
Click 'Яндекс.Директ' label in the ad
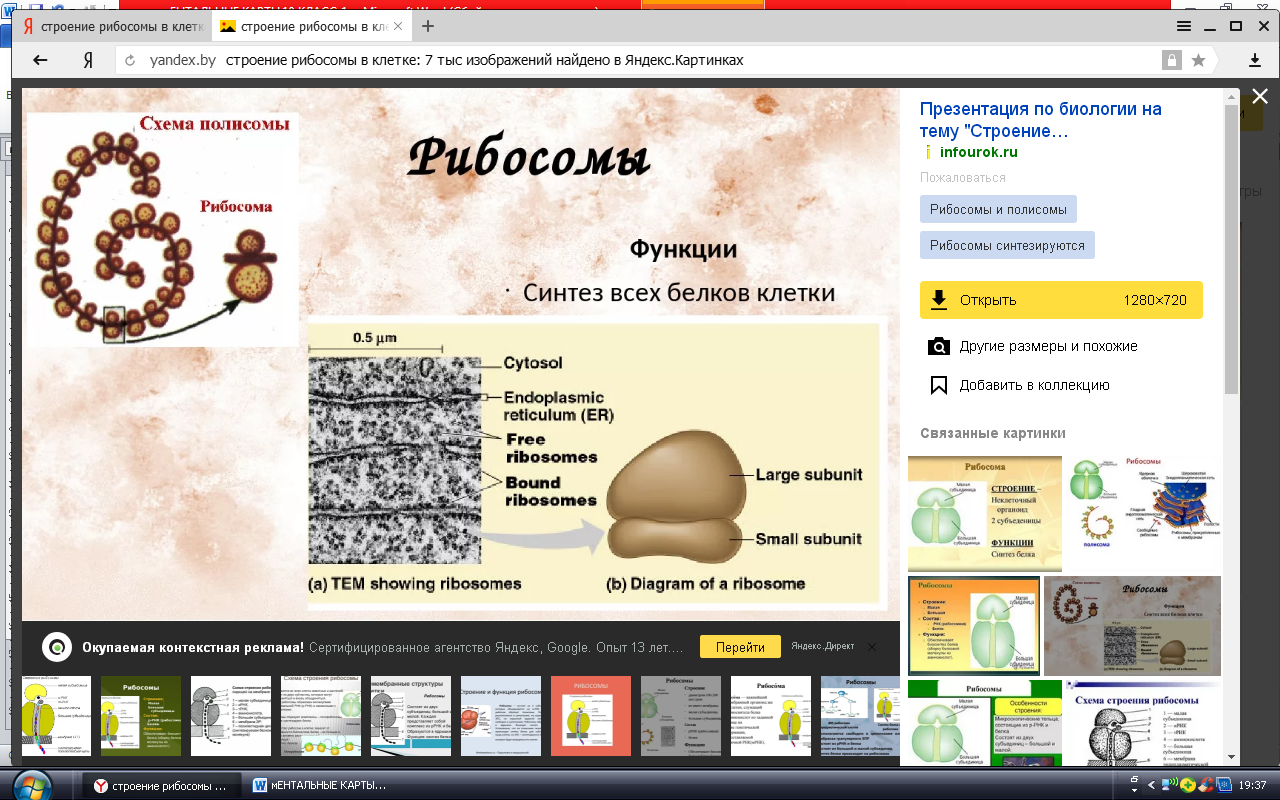click(822, 646)
